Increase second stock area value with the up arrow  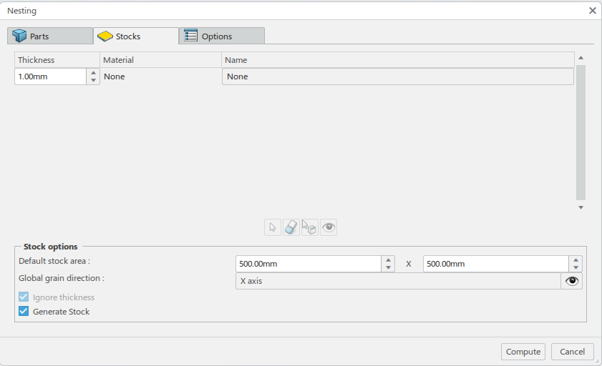(x=576, y=260)
